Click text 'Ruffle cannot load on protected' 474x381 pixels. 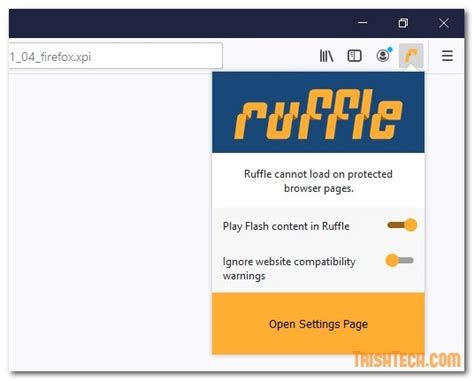pos(318,174)
